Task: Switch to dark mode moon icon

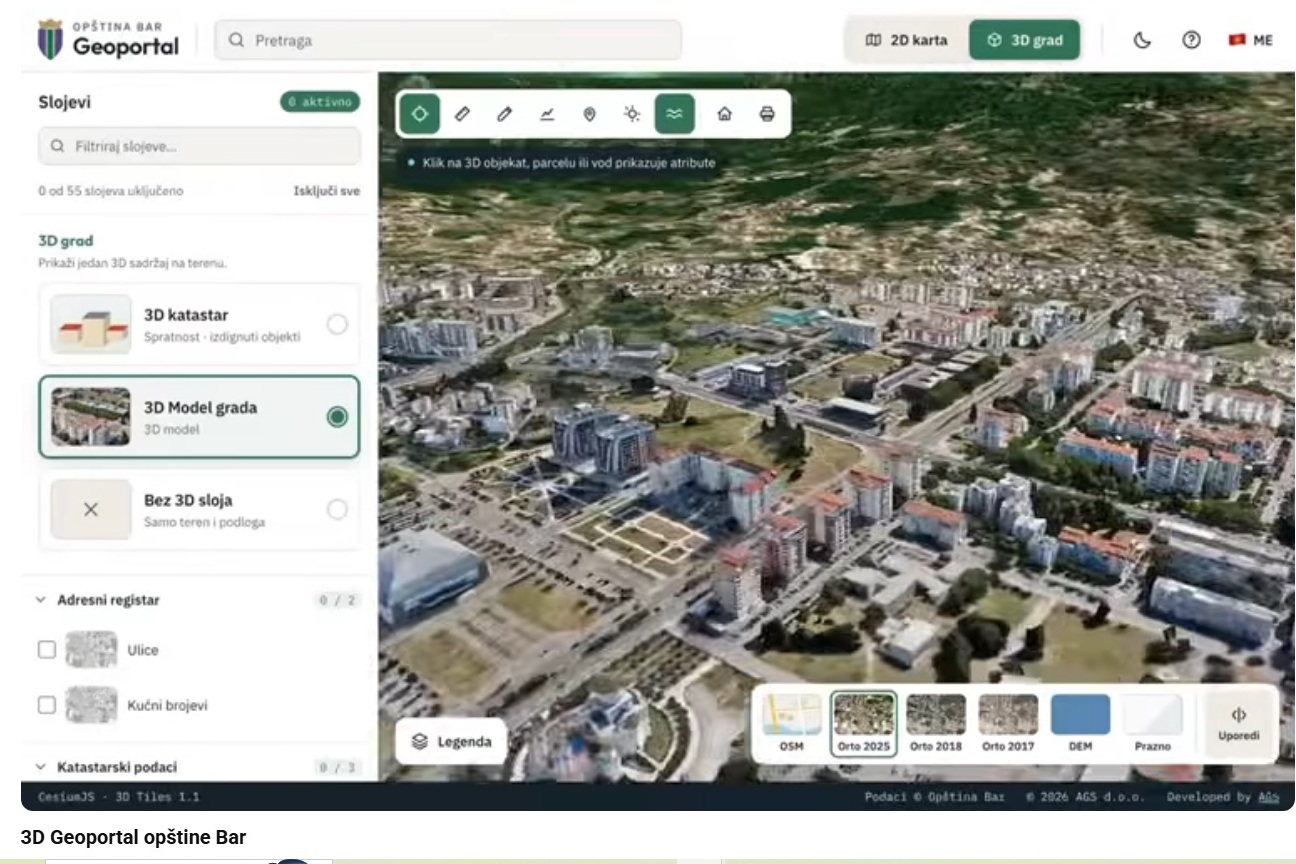Action: [x=1142, y=40]
